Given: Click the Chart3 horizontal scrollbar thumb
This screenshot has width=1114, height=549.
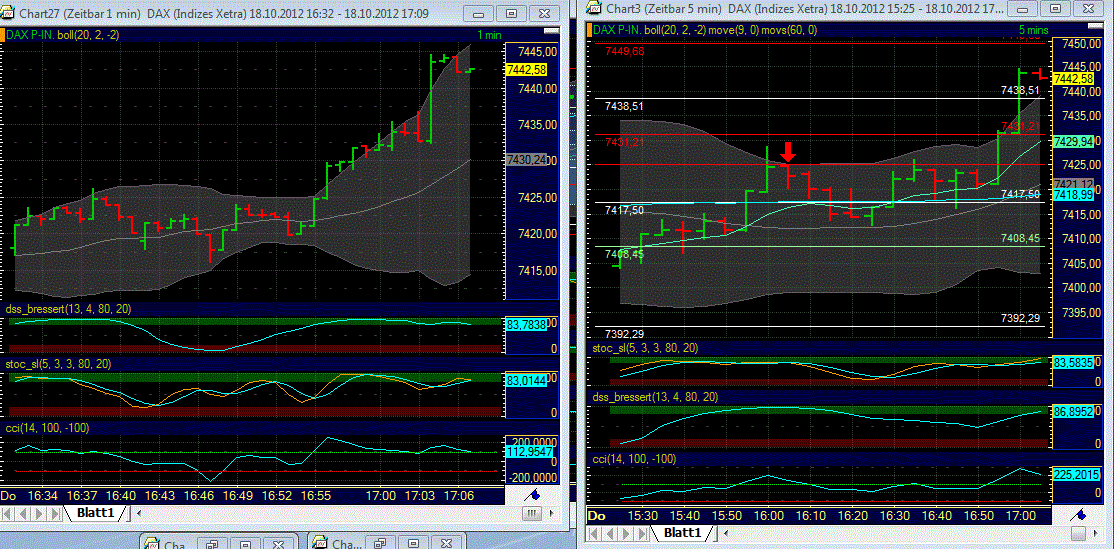Looking at the screenshot, I should tap(1079, 533).
